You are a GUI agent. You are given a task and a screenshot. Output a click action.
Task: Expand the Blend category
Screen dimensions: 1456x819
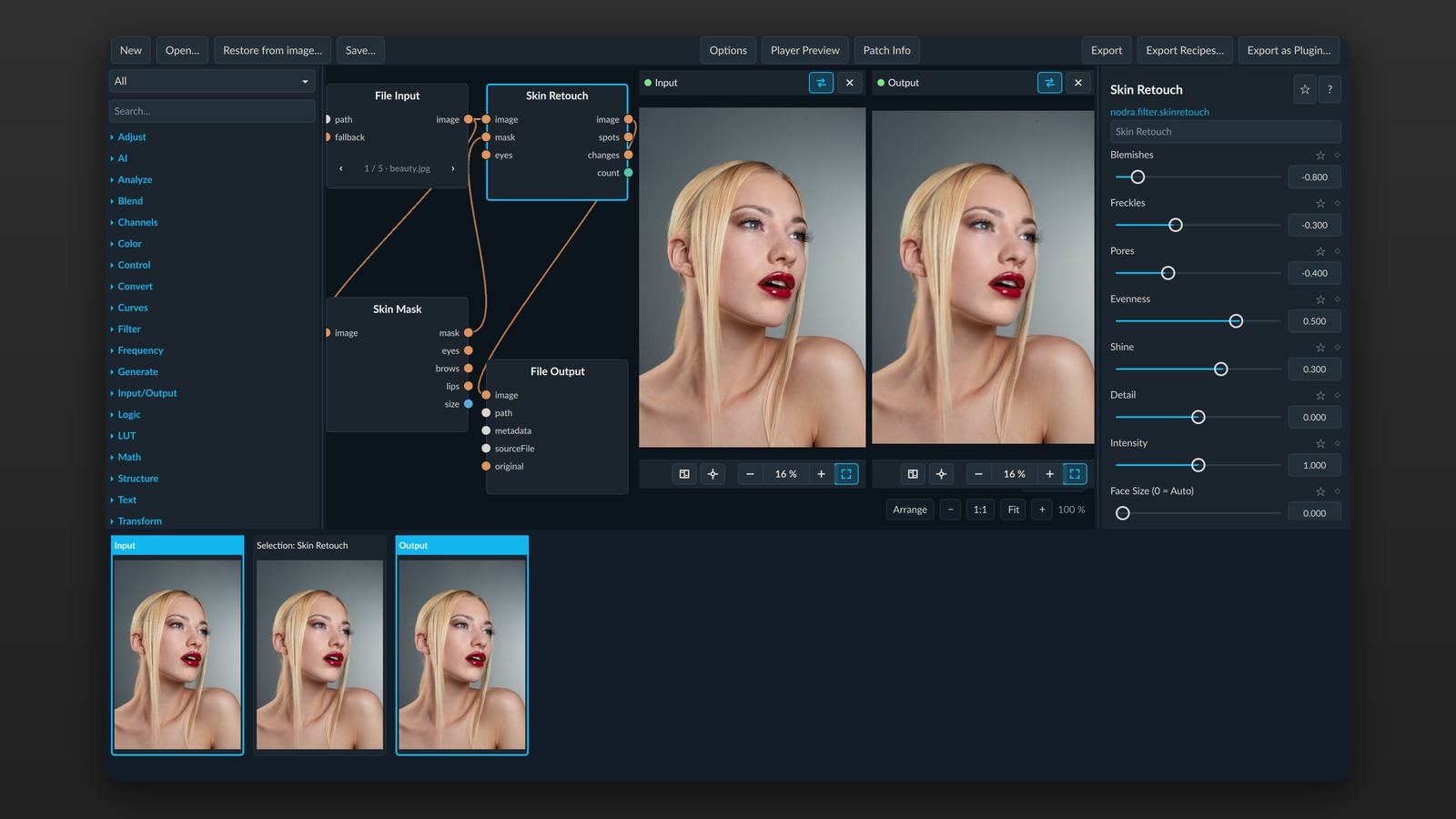pos(130,201)
